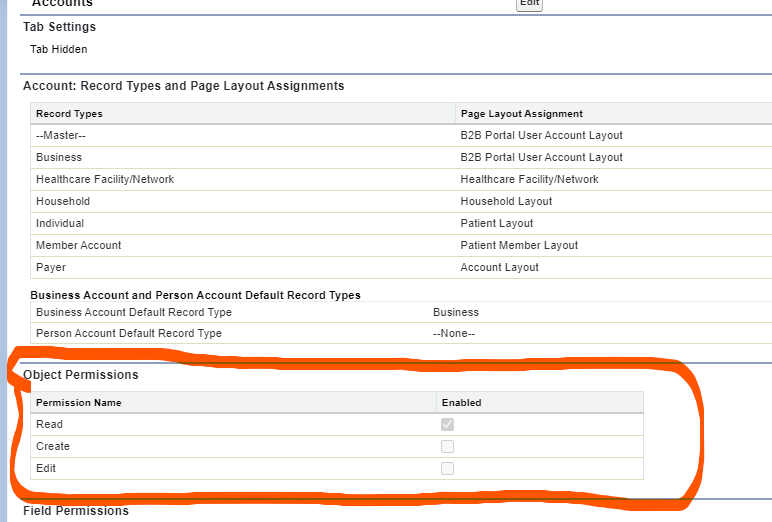The height and width of the screenshot is (522, 772).
Task: Toggle the Read permission checkbox
Action: pyautogui.click(x=448, y=424)
